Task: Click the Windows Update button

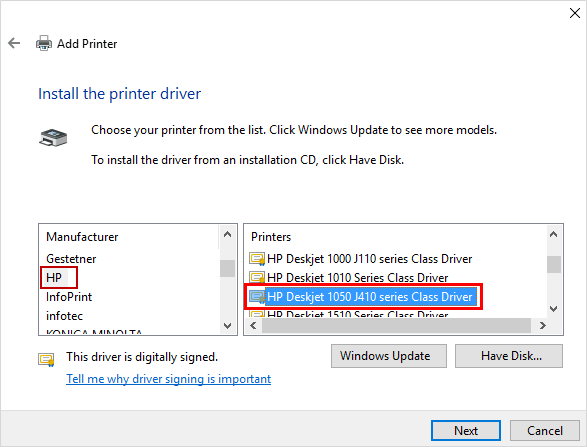Action: click(389, 356)
